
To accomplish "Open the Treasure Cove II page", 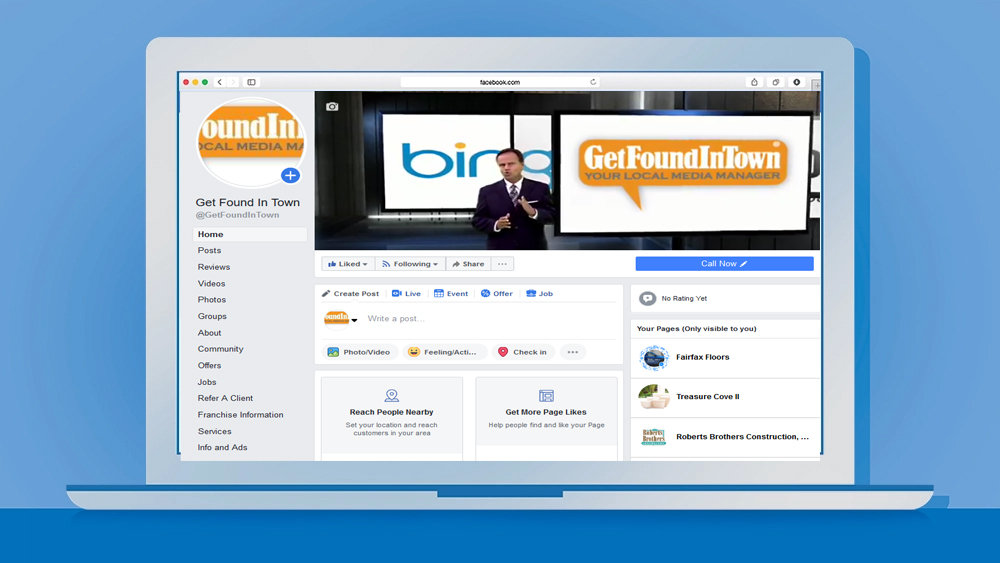I will tap(707, 397).
